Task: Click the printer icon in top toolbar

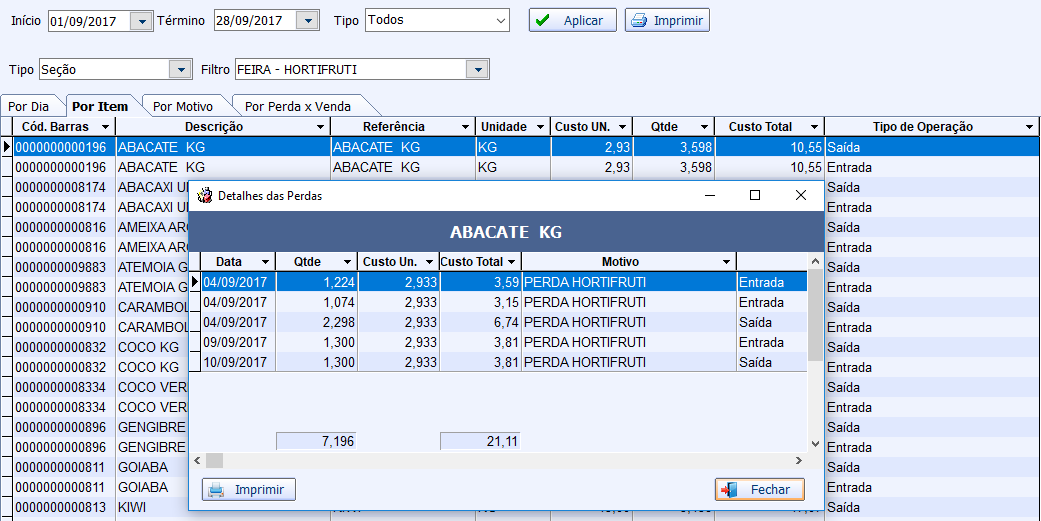Action: tap(638, 21)
